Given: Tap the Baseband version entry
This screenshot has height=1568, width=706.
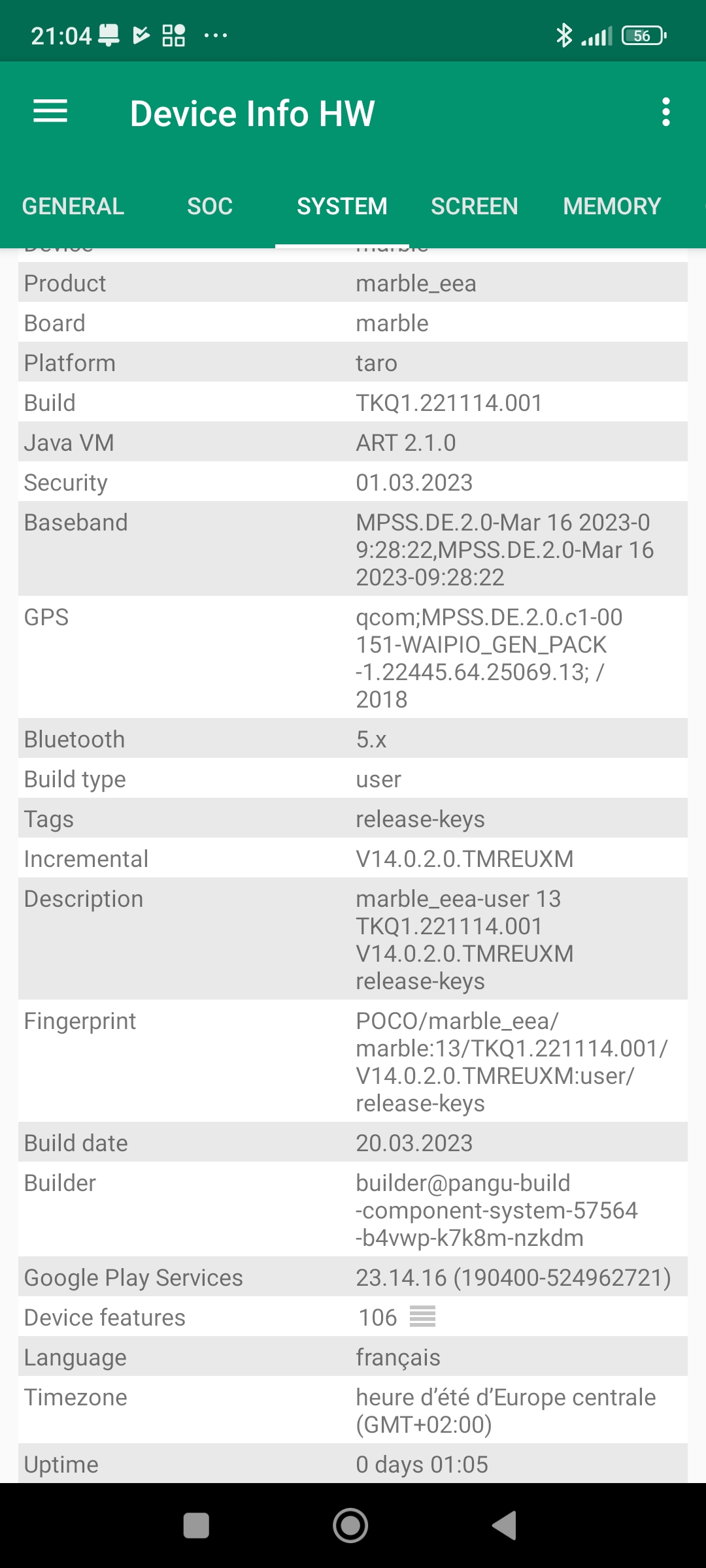Looking at the screenshot, I should (x=505, y=549).
